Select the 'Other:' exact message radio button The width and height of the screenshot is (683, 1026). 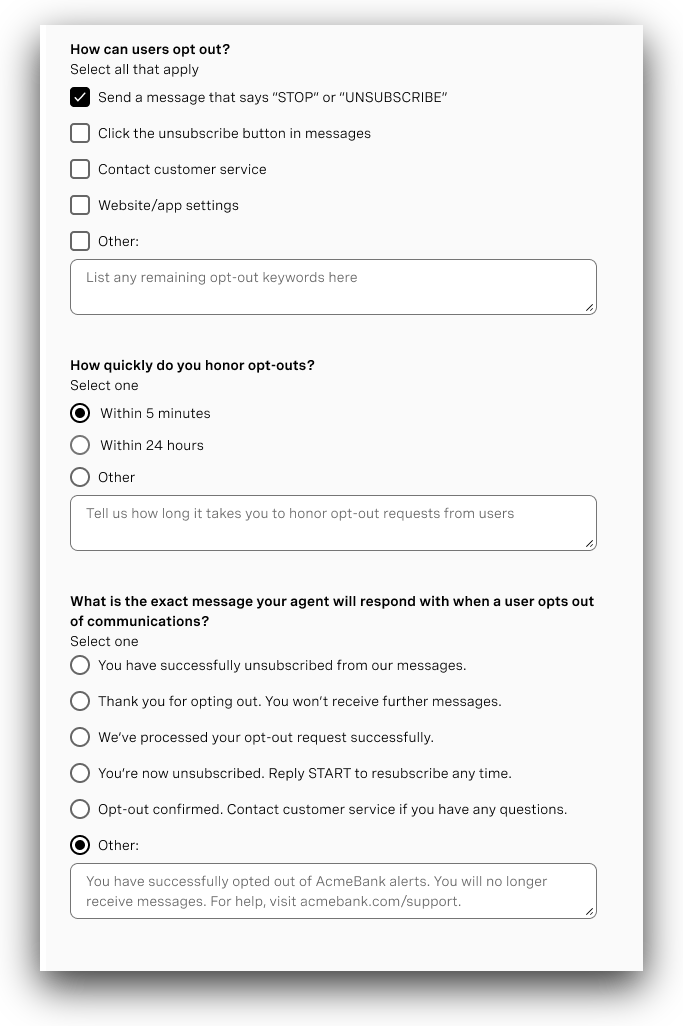coord(80,845)
